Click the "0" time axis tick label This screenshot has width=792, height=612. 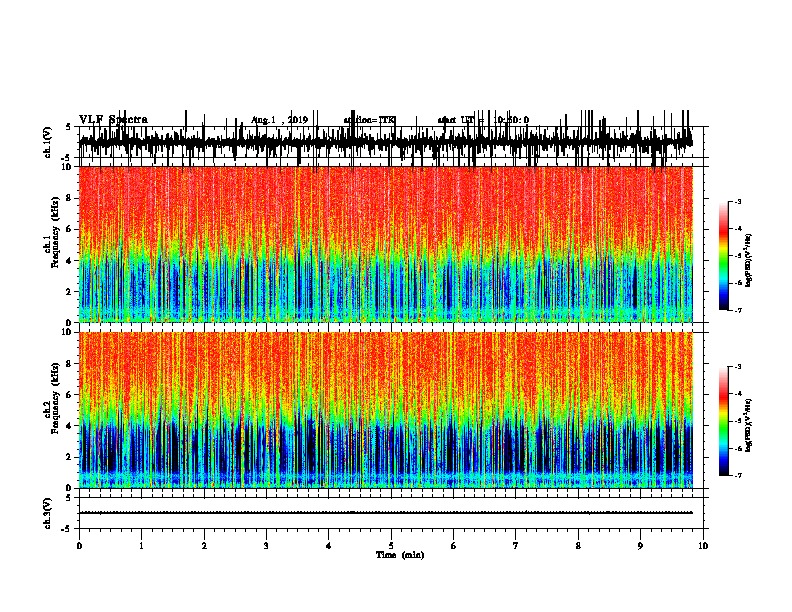[79, 546]
